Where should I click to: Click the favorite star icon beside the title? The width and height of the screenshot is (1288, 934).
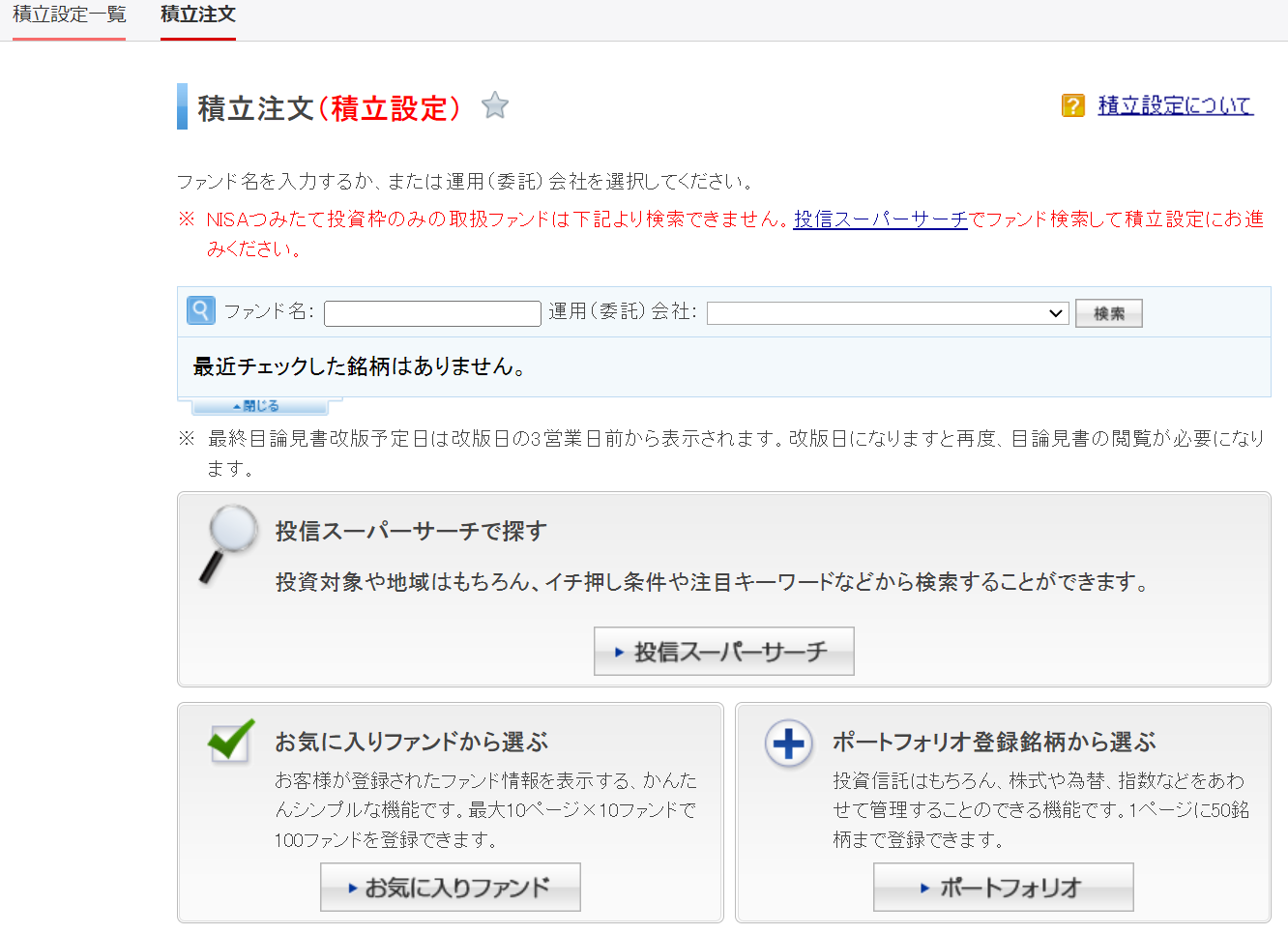pos(495,105)
